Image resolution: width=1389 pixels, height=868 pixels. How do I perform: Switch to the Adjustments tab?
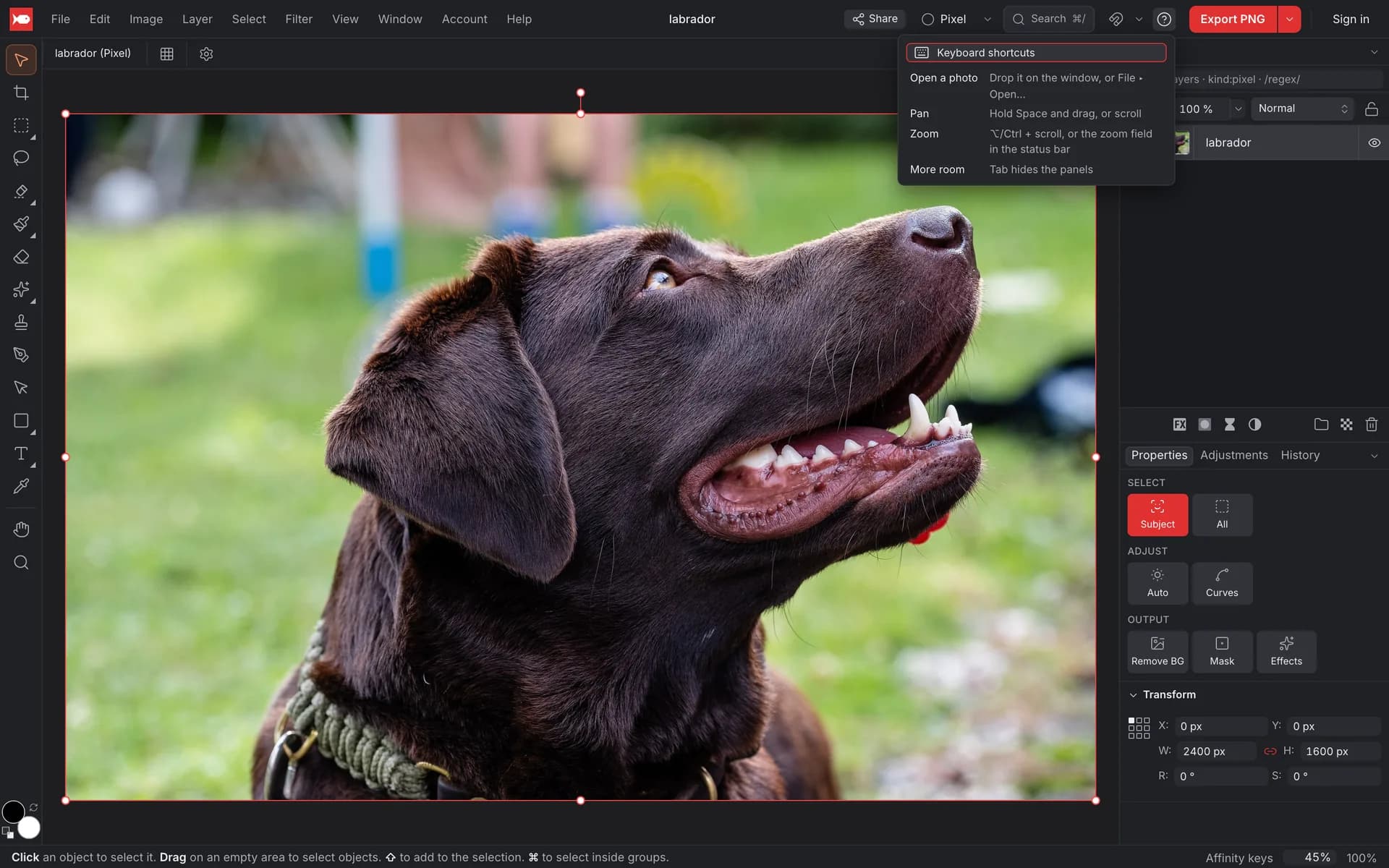1233,455
